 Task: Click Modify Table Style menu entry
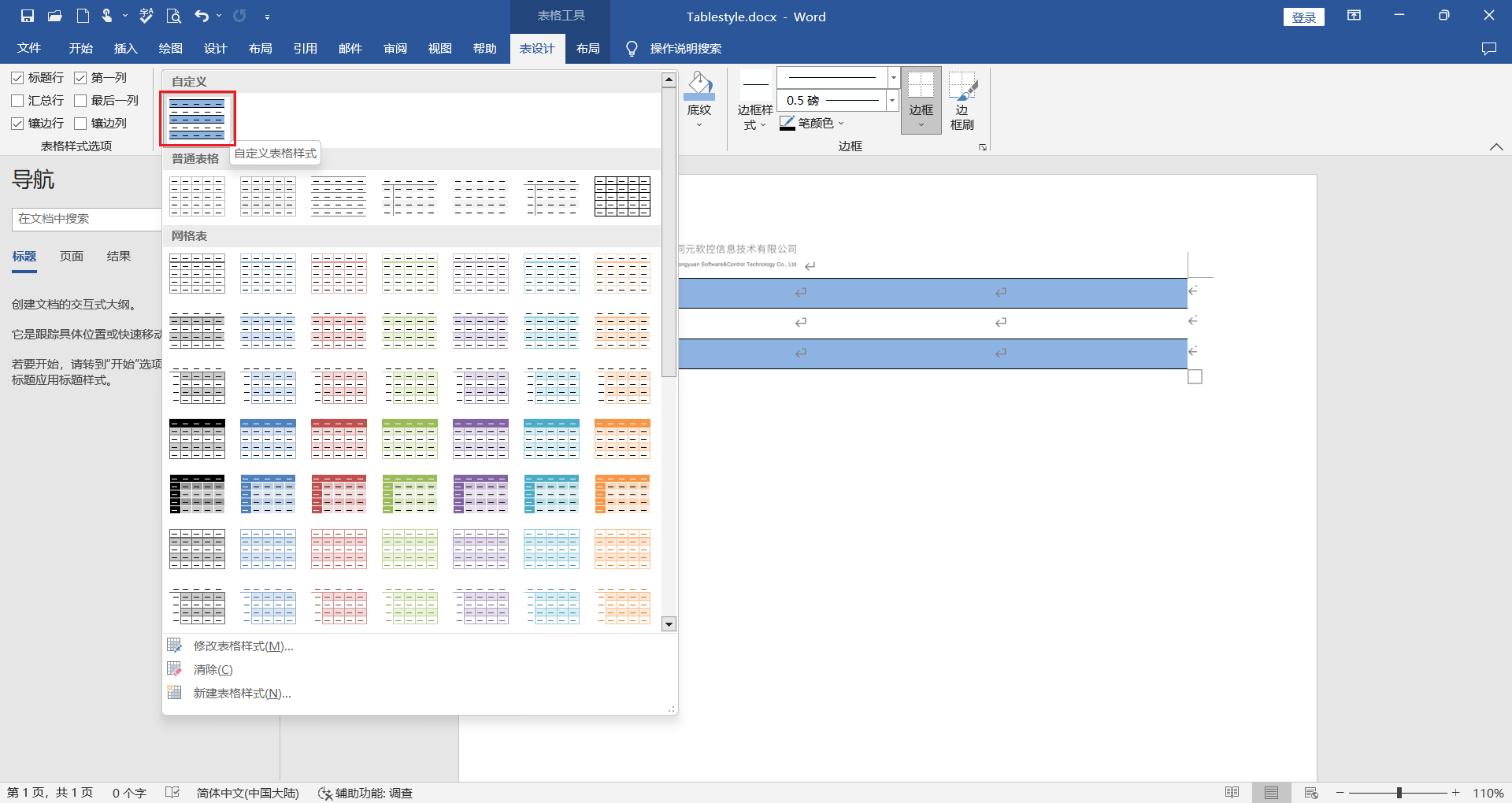[x=243, y=646]
